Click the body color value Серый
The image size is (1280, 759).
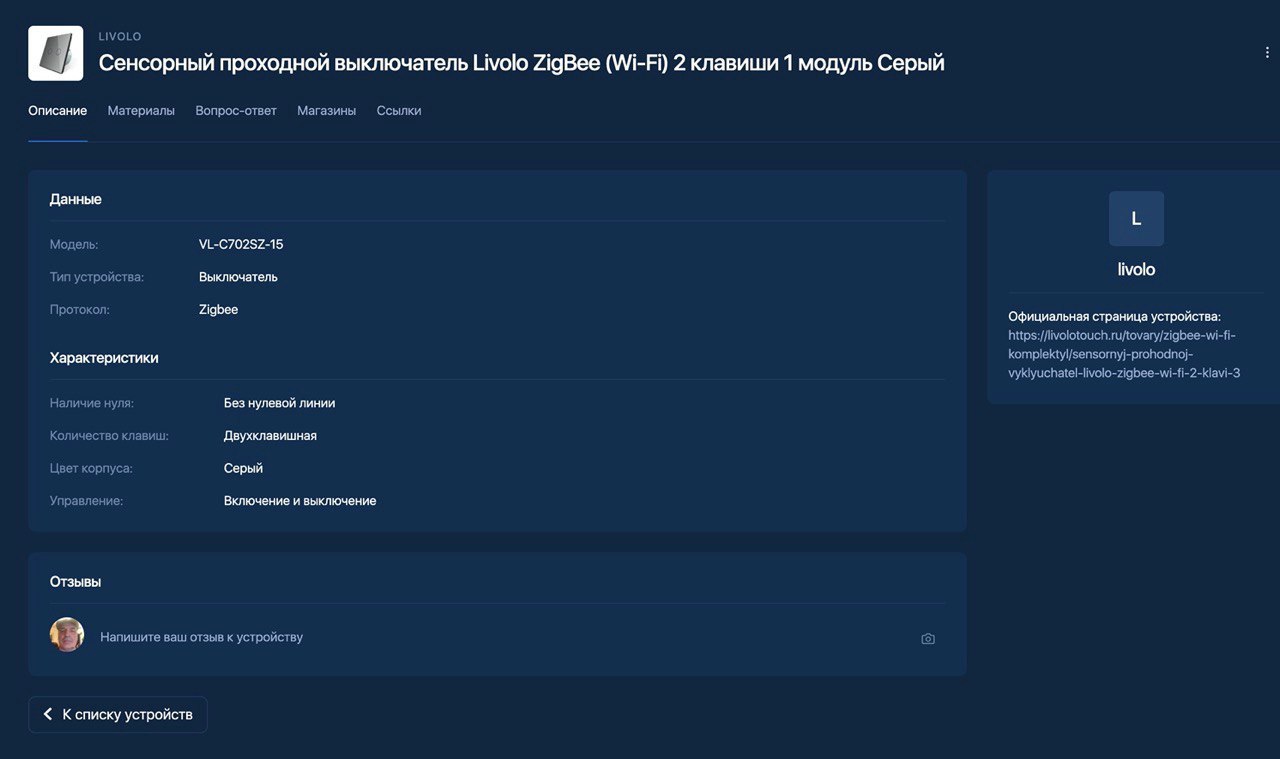pyautogui.click(x=243, y=468)
